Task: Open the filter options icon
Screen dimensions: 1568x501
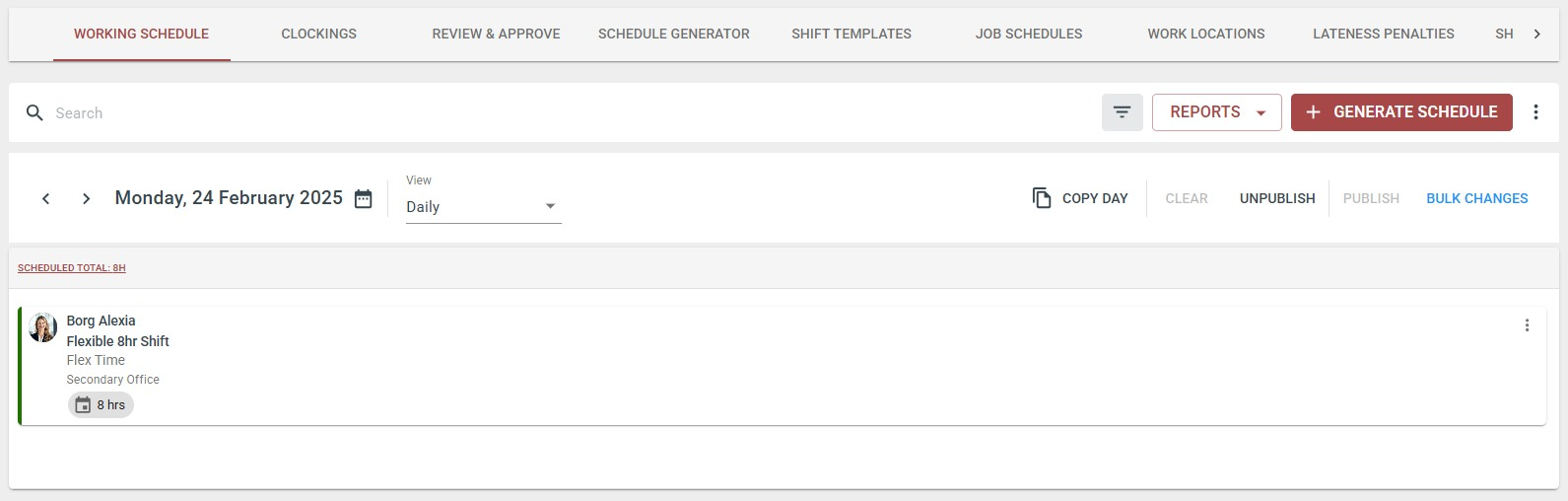Action: [1122, 112]
